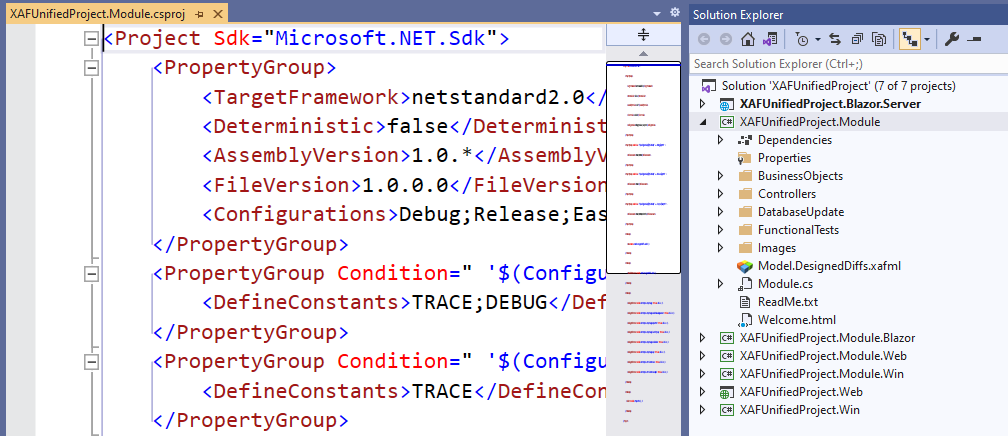Image resolution: width=1008 pixels, height=436 pixels.
Task: Click the Blazor.Server web project globe icon
Action: pyautogui.click(x=726, y=104)
